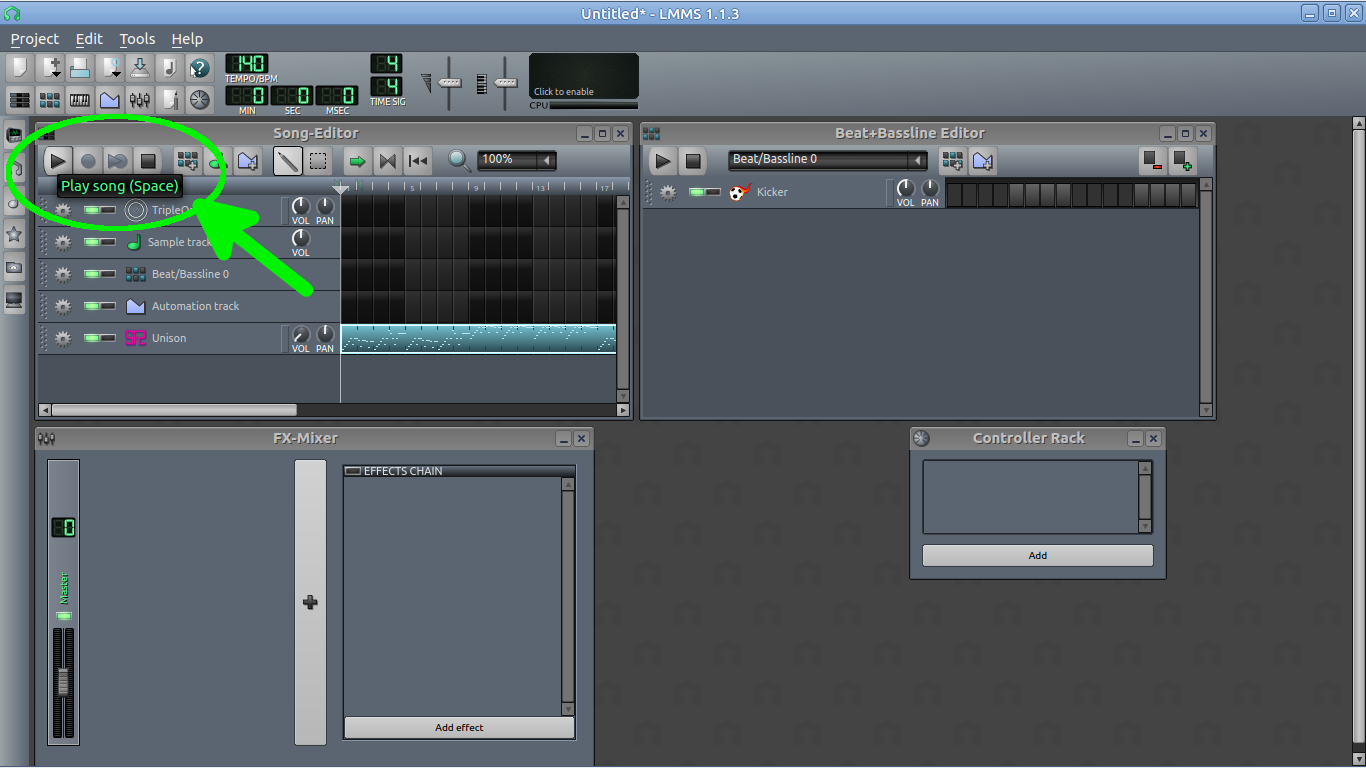Mute the Beat/Bassline 0 track
Viewport: 1366px width, 768px height.
(92, 274)
